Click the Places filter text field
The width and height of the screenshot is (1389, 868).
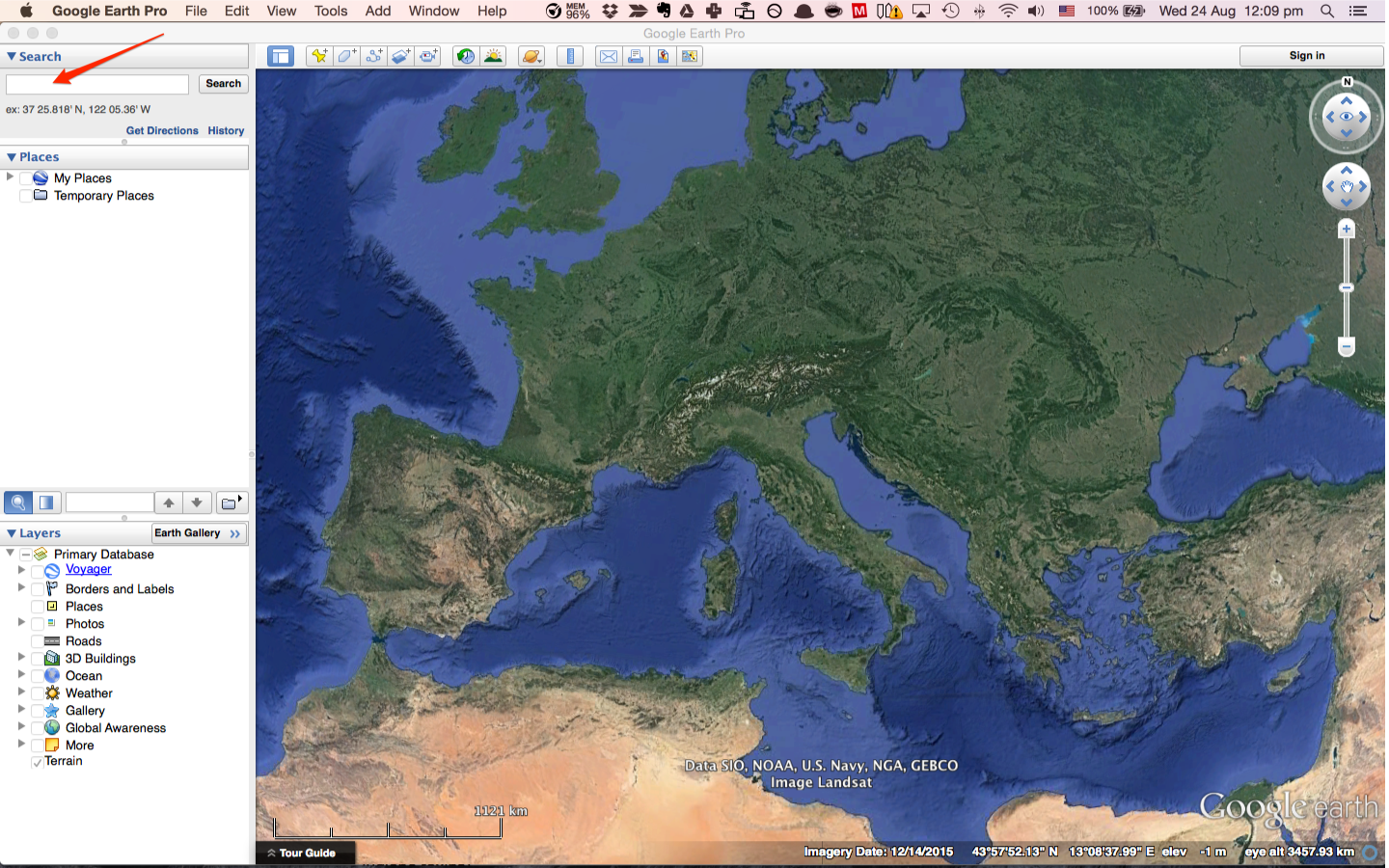(x=110, y=502)
